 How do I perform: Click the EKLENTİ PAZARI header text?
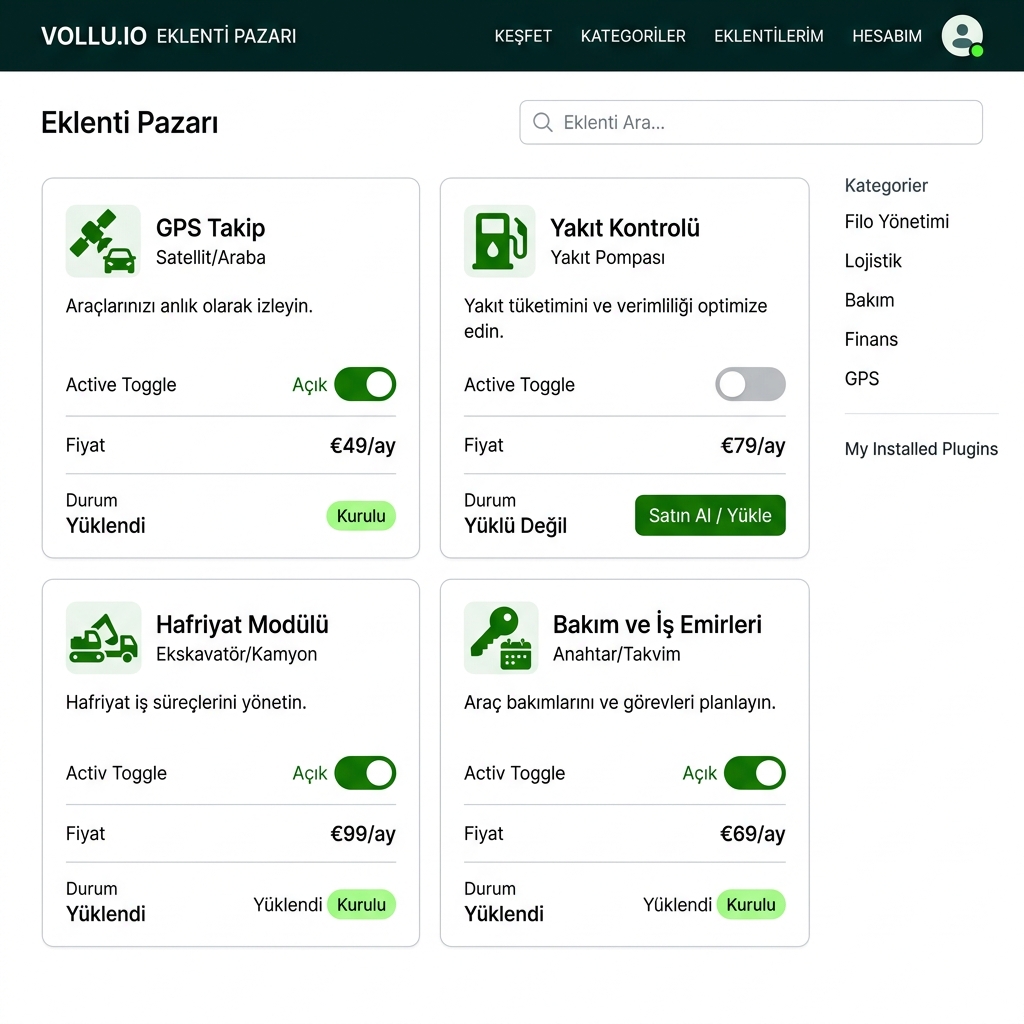pos(226,36)
